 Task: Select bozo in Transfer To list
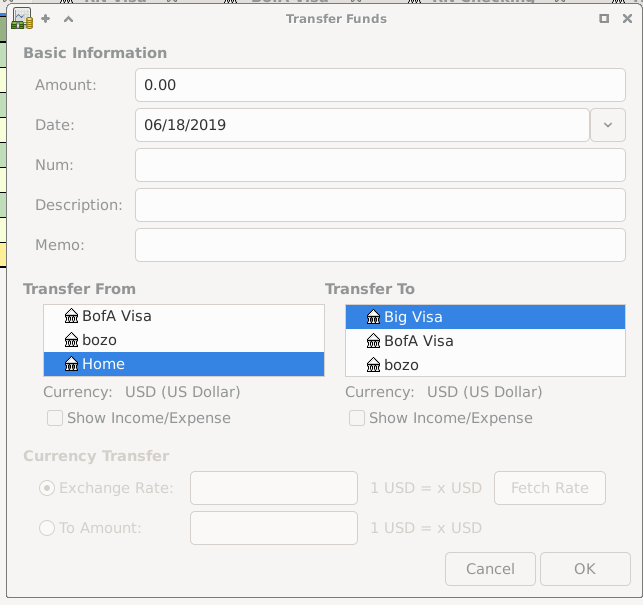coord(485,365)
